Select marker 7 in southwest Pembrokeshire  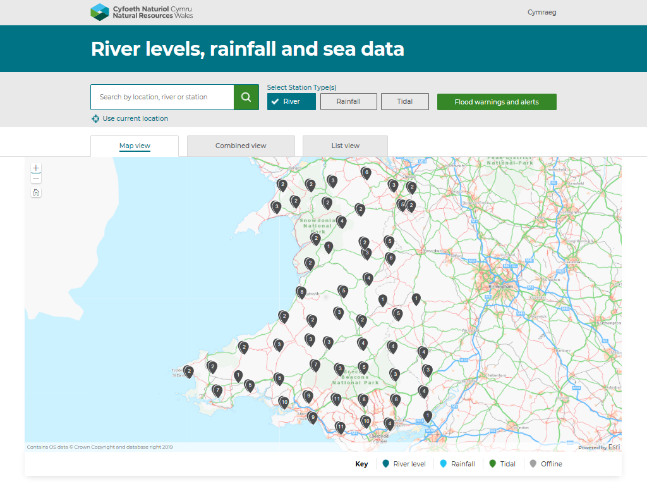pyautogui.click(x=217, y=390)
